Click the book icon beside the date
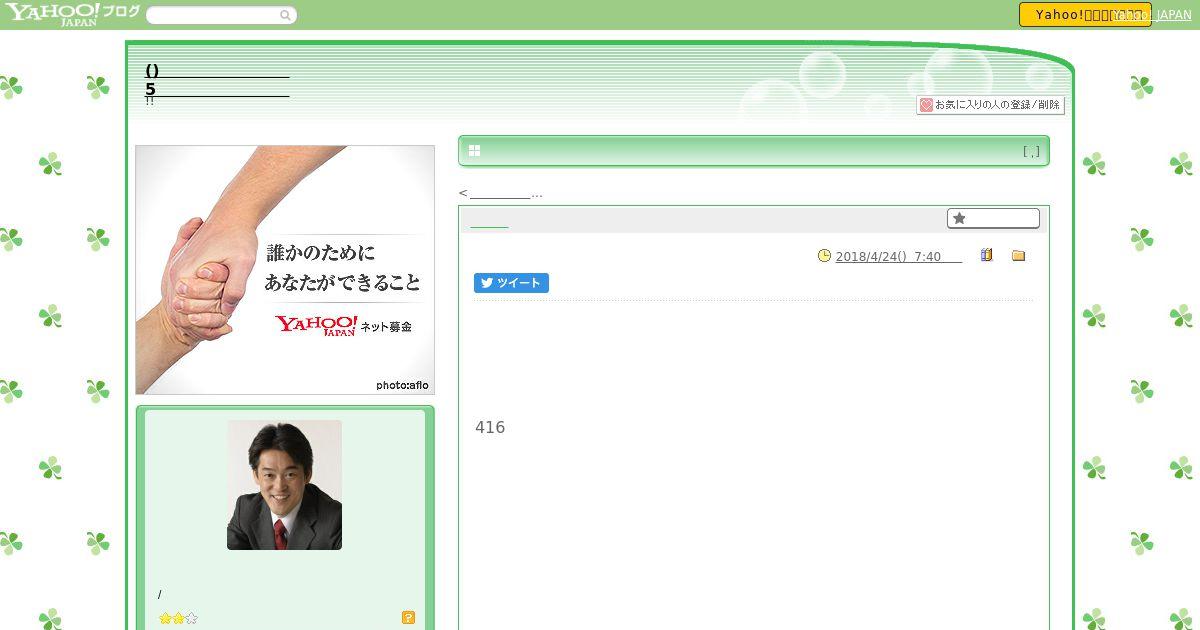Viewport: 1200px width, 630px height. [x=986, y=255]
